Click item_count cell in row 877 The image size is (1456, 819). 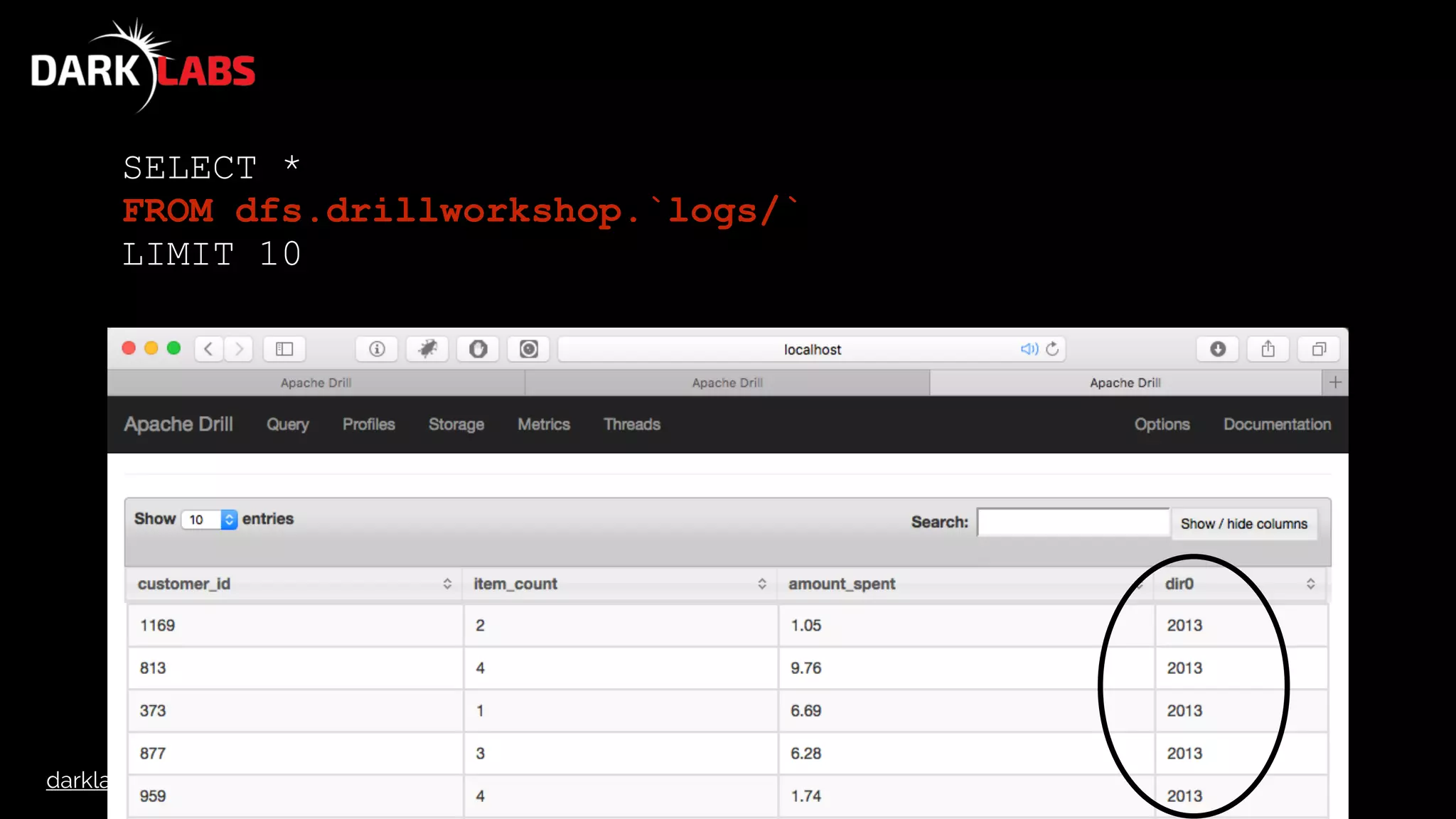tap(621, 754)
